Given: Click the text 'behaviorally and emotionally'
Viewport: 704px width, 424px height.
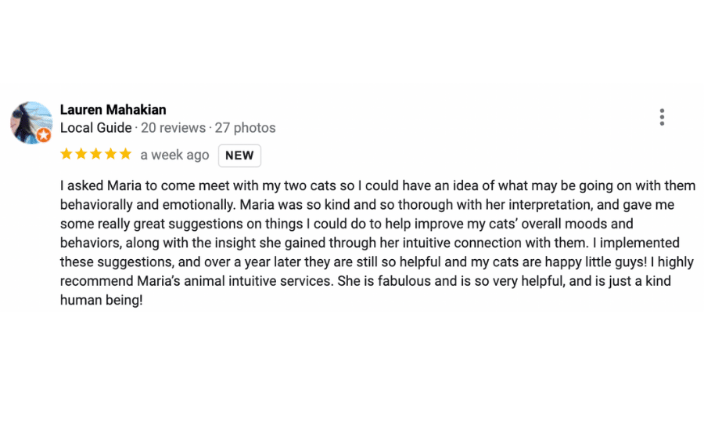Looking at the screenshot, I should pos(147,205).
